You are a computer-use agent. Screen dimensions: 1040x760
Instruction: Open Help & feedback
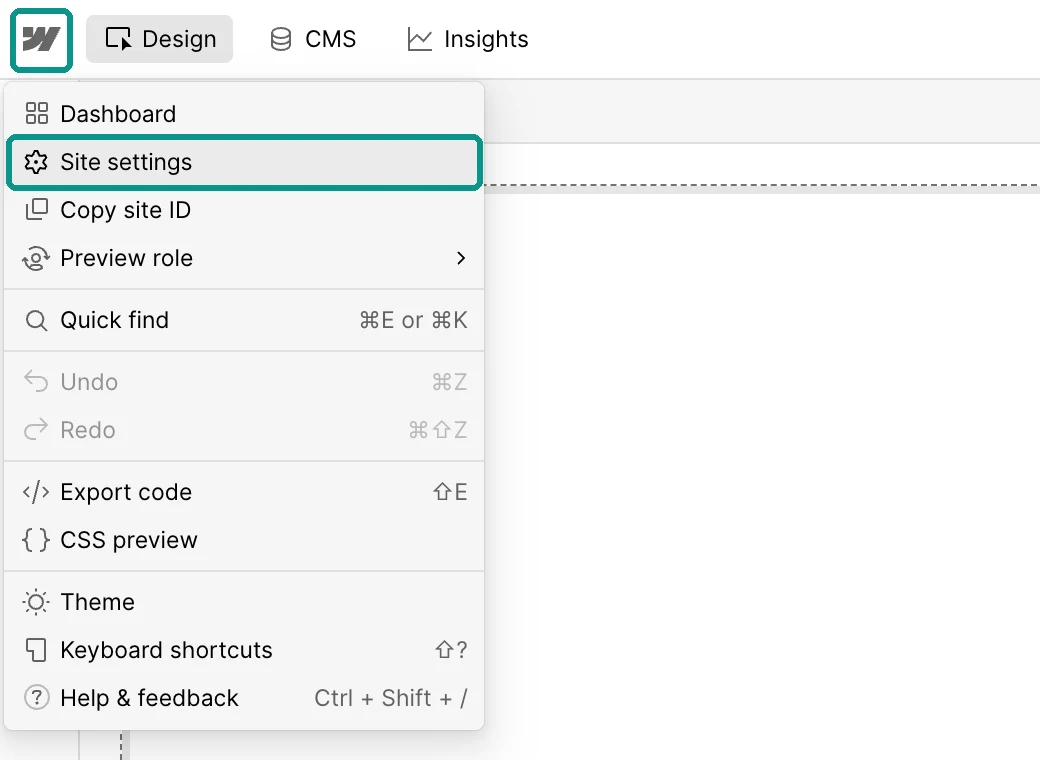(244, 698)
